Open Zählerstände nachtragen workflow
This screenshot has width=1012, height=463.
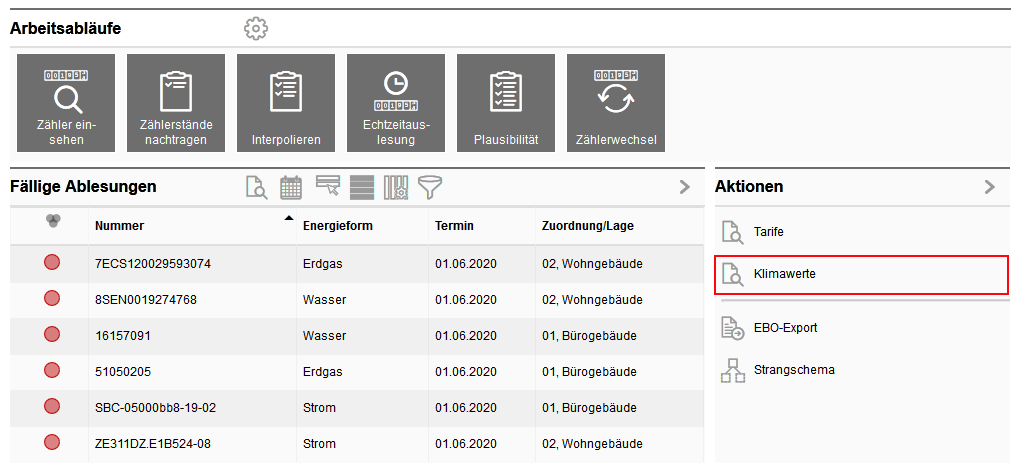coord(176,103)
